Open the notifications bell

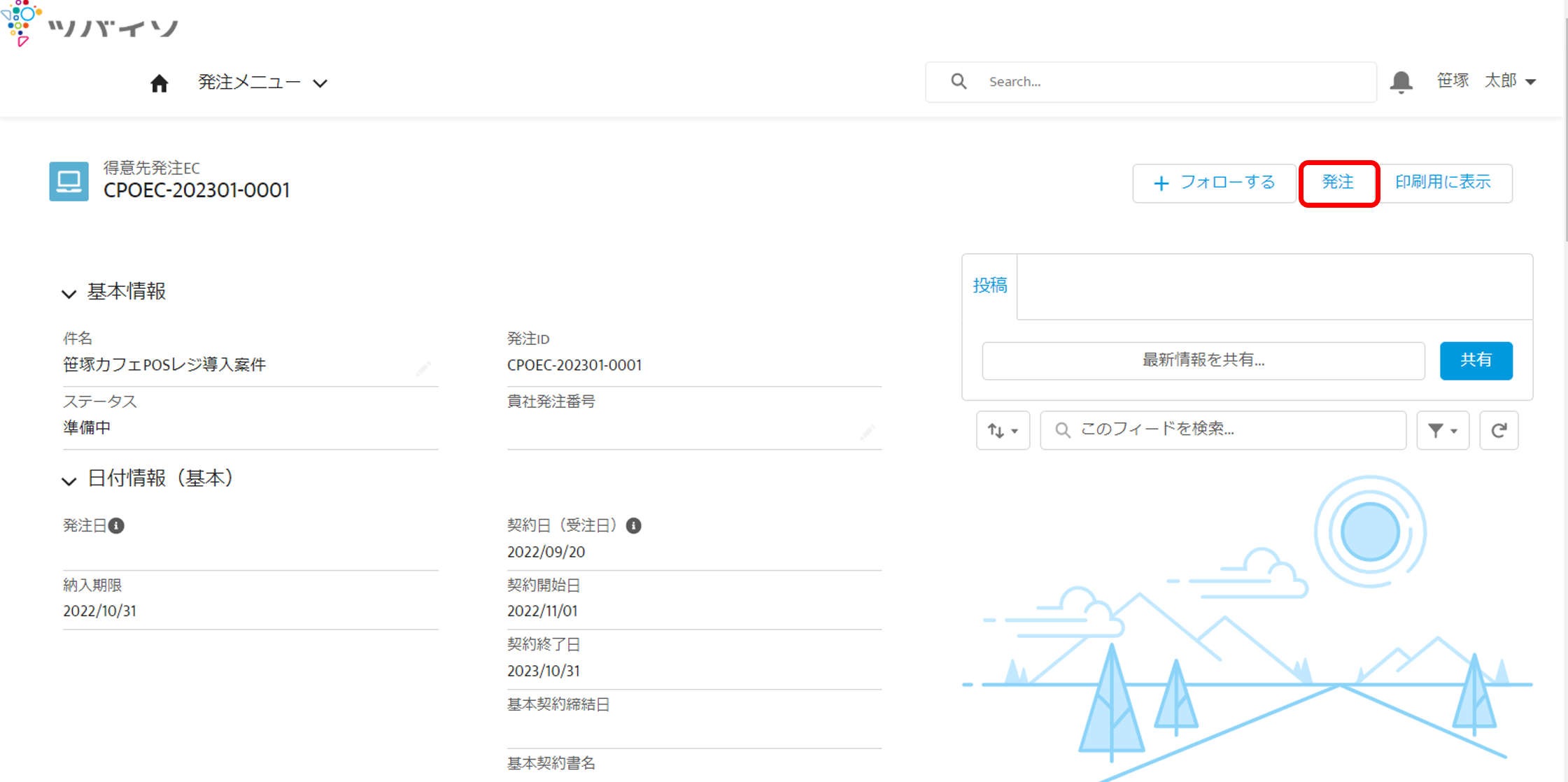click(x=1401, y=82)
